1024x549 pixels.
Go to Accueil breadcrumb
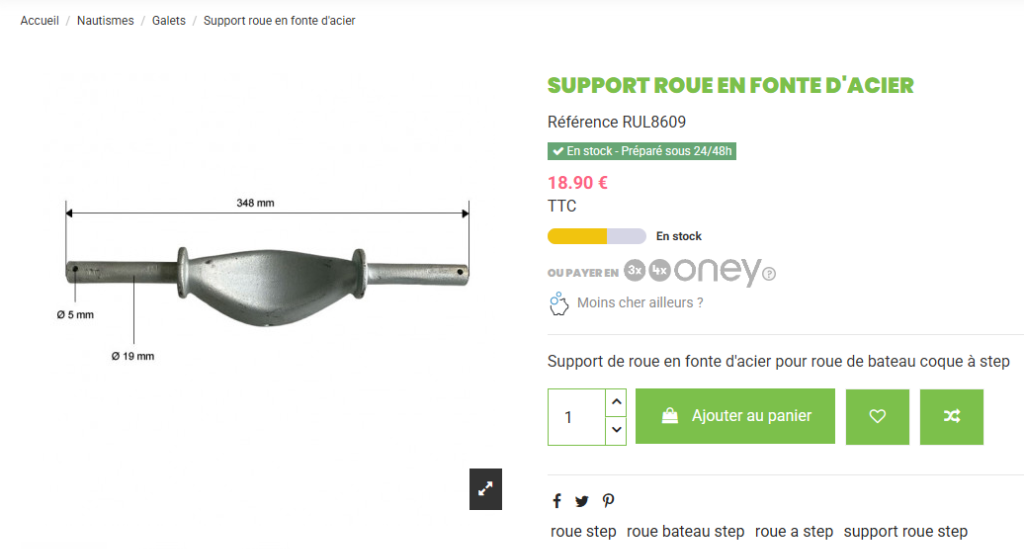tap(39, 21)
